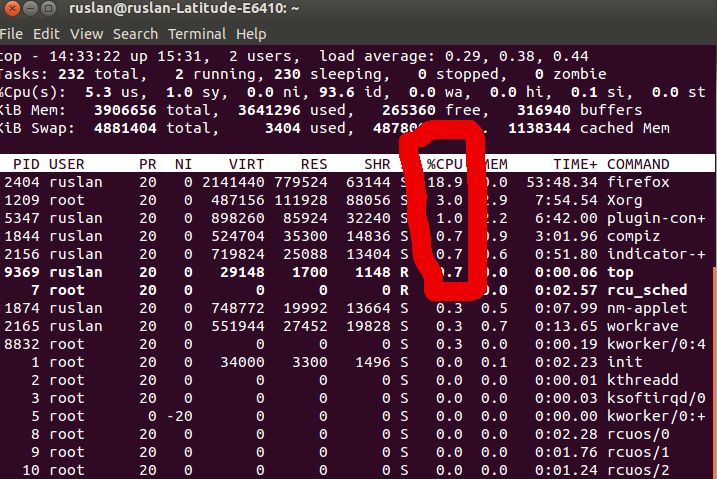Click the RES column header
This screenshot has height=479, width=717.
[314, 164]
